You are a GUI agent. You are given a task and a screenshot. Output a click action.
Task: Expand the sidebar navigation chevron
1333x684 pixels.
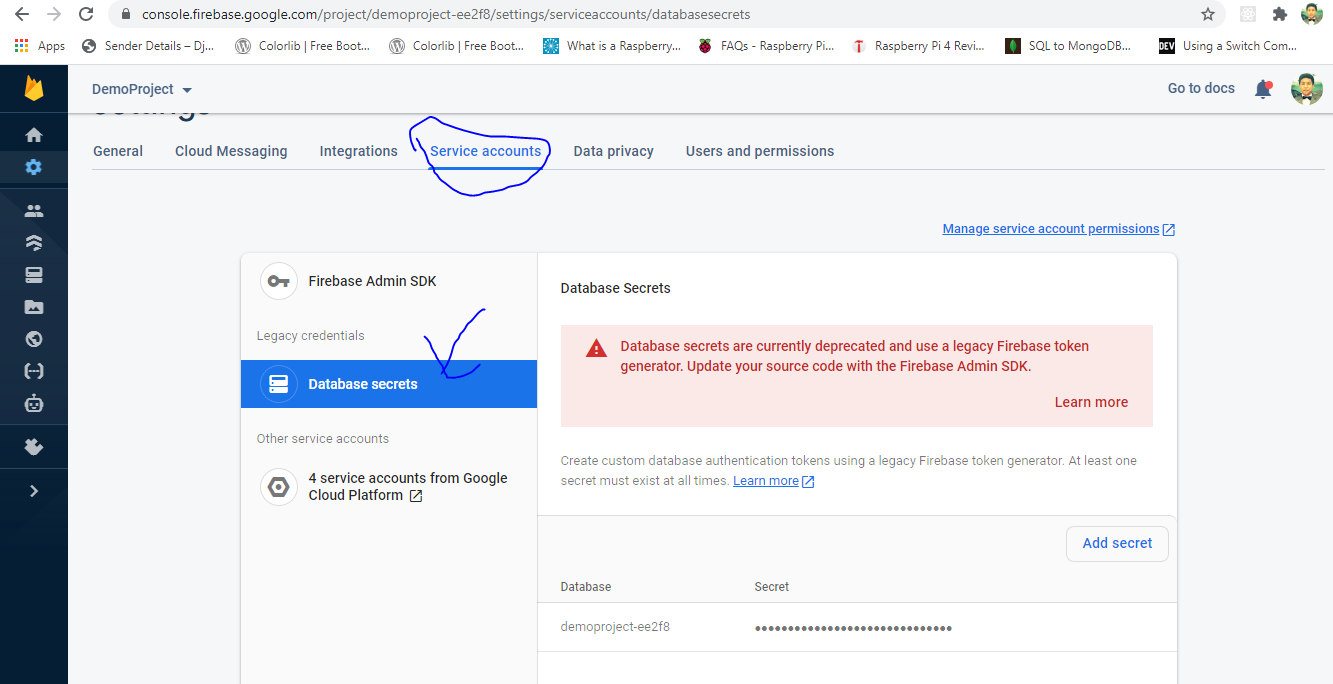(34, 491)
